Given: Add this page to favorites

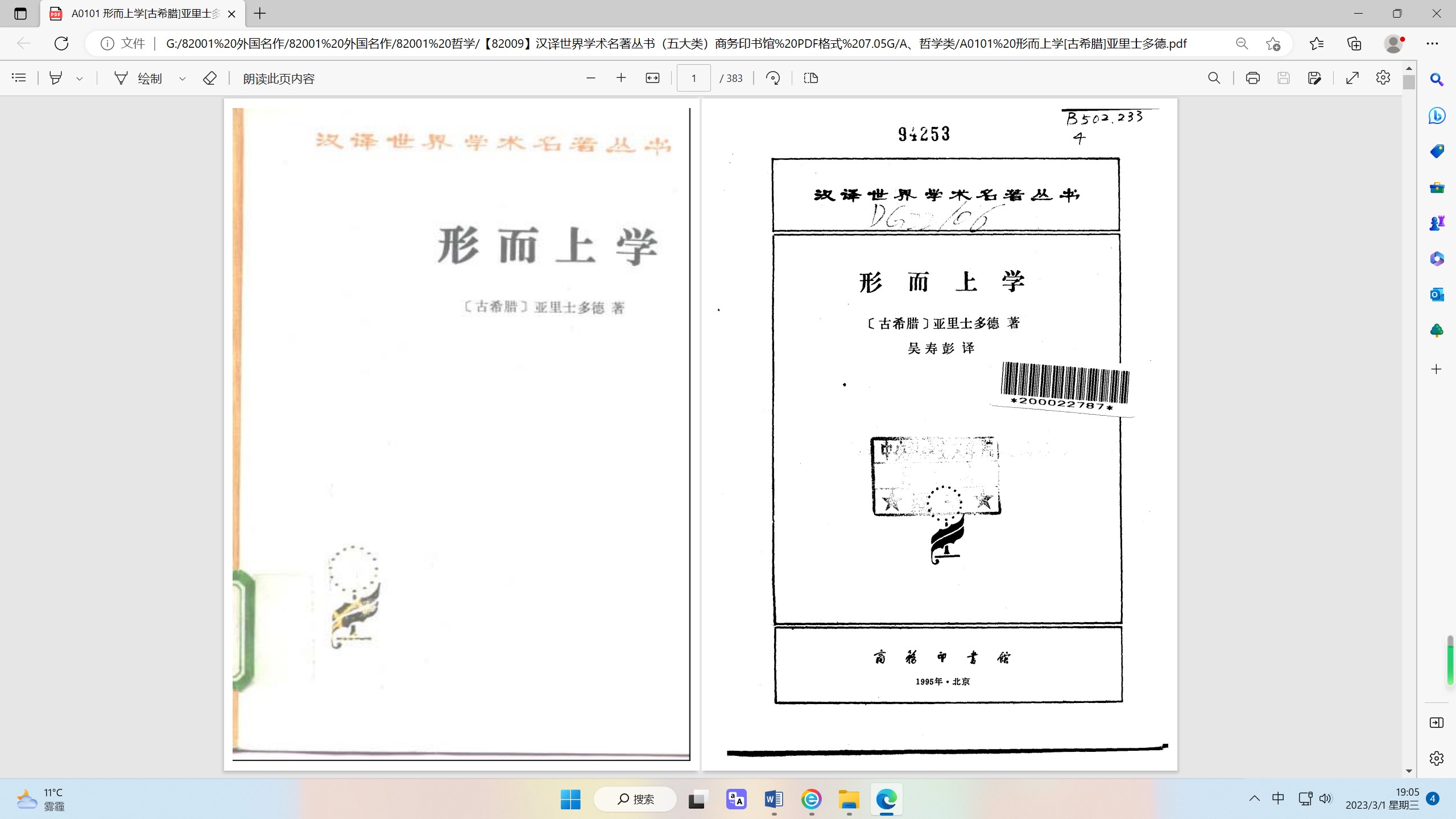Looking at the screenshot, I should tap(1273, 43).
